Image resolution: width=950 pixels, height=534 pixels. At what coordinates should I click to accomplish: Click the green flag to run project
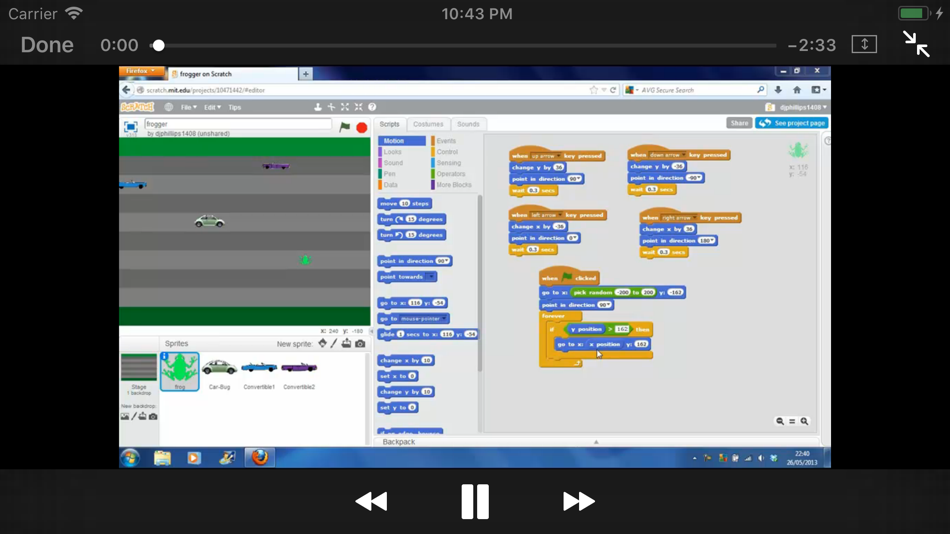click(345, 127)
